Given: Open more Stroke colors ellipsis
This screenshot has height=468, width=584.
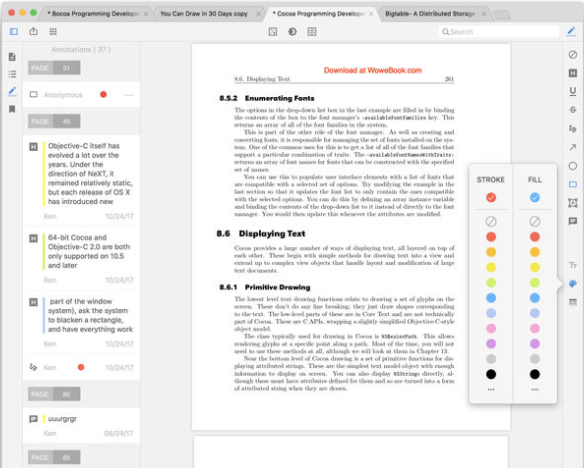Looking at the screenshot, I should (x=491, y=389).
